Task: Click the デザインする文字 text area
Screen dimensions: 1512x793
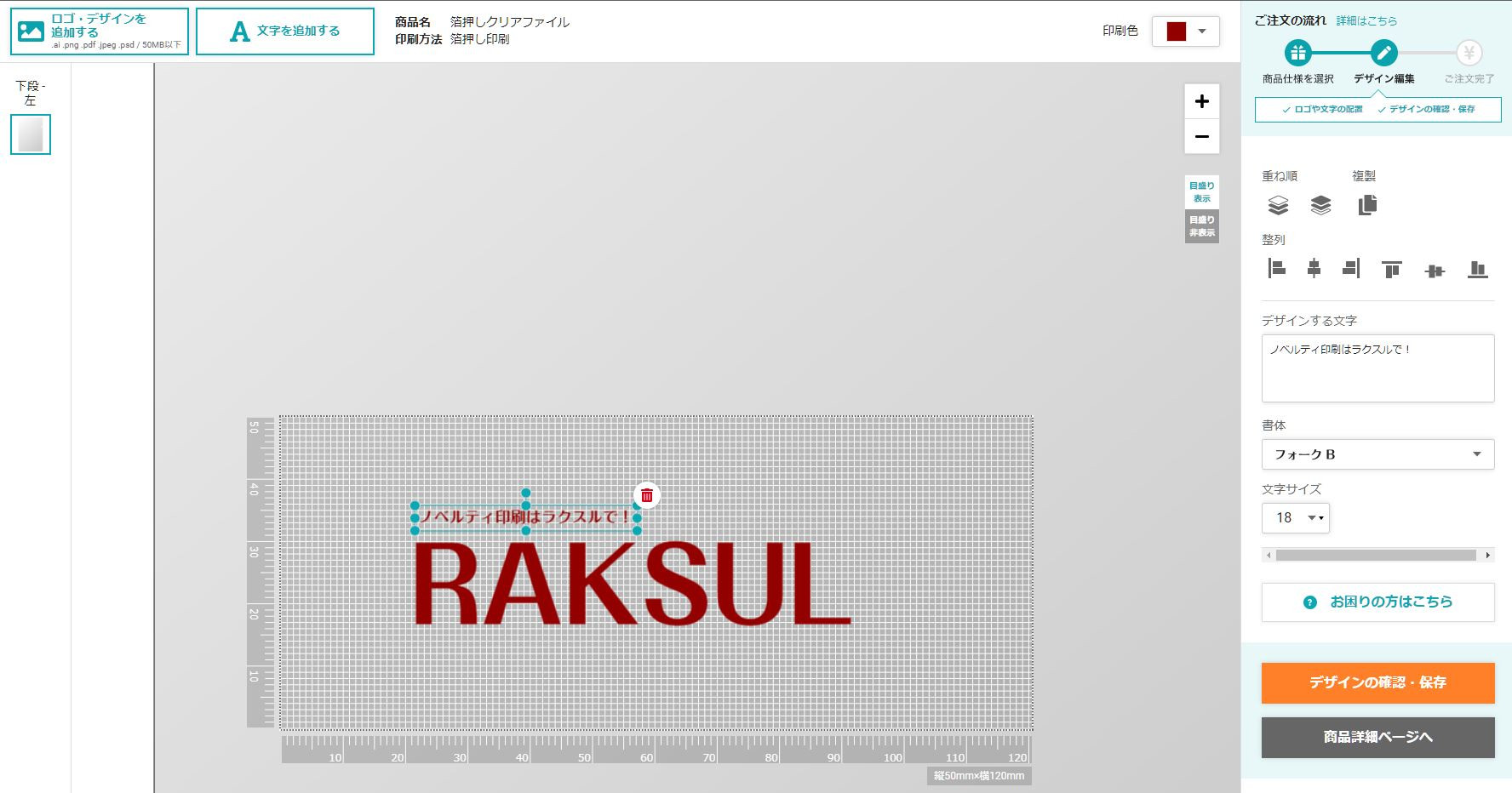Action: [1377, 368]
